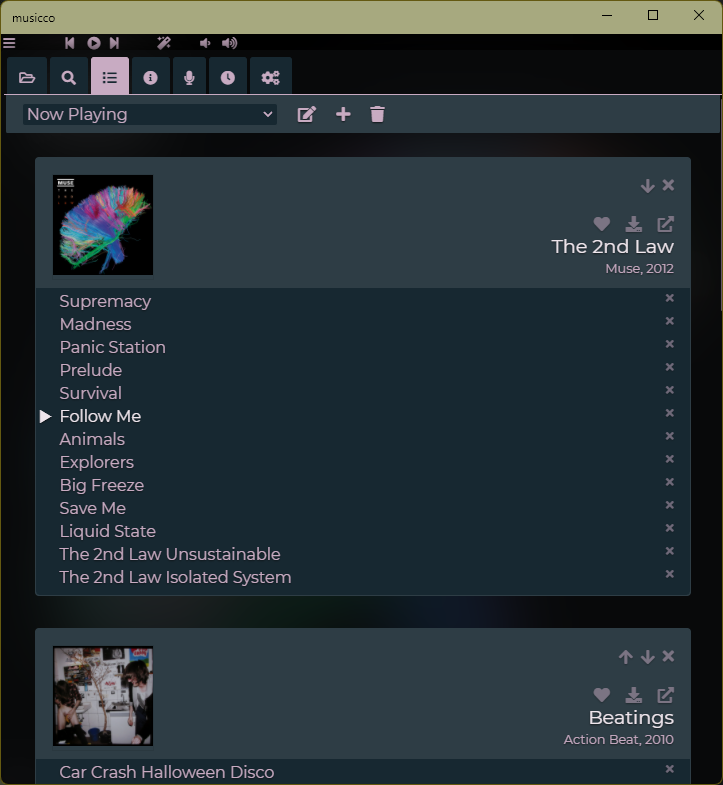Delete the playlist with the trash icon

pyautogui.click(x=378, y=115)
